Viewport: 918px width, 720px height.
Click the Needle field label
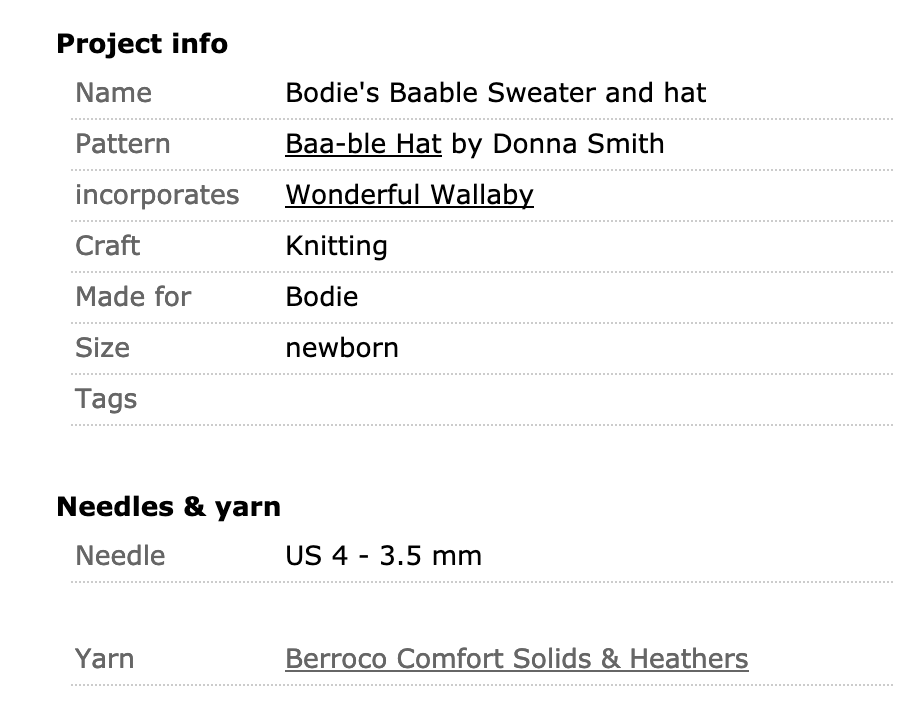coord(120,555)
